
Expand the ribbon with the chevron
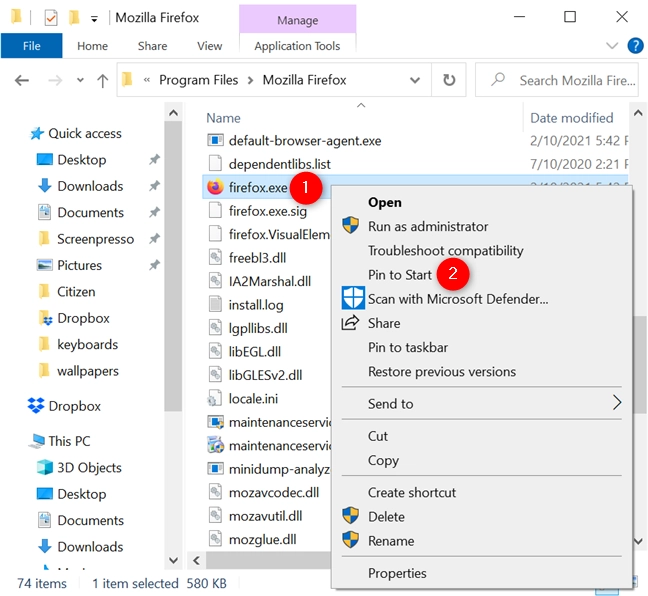point(612,45)
